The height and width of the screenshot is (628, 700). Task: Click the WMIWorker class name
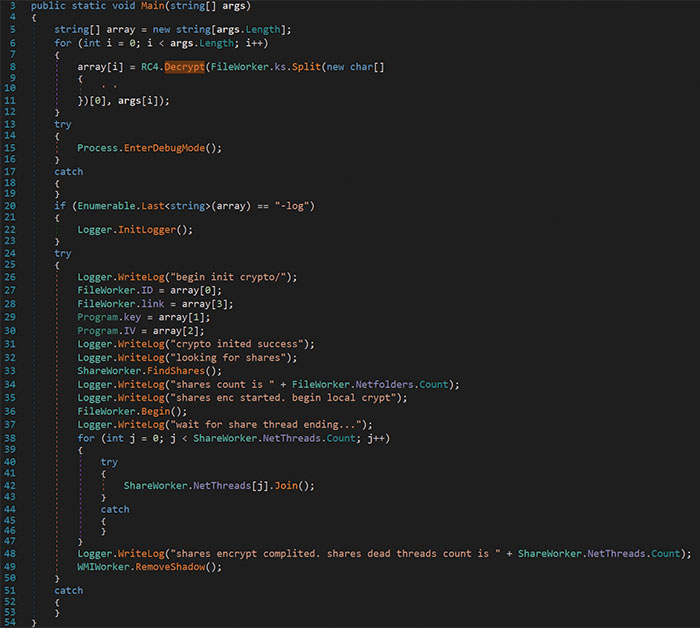click(103, 567)
